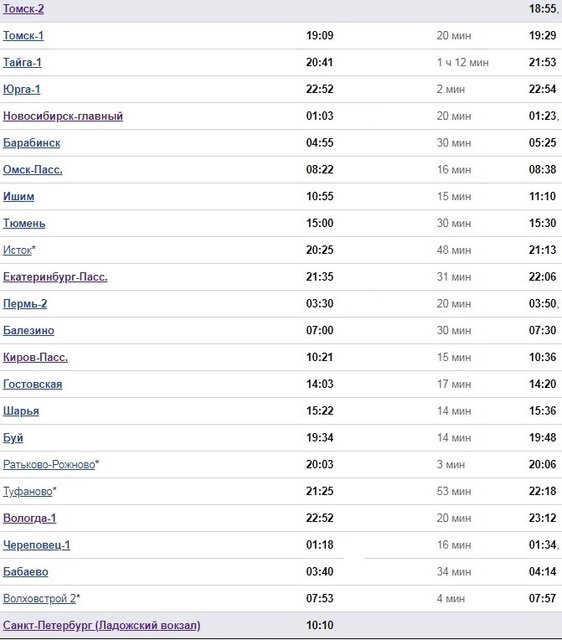Open the Шарья station link
562x640 pixels.
point(21,411)
